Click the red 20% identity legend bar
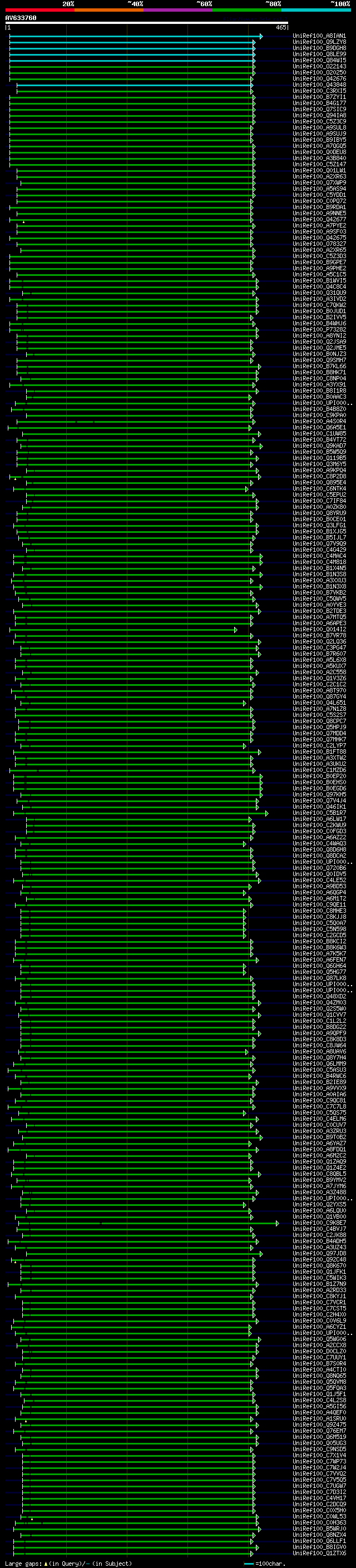356x1568 pixels. point(39,10)
